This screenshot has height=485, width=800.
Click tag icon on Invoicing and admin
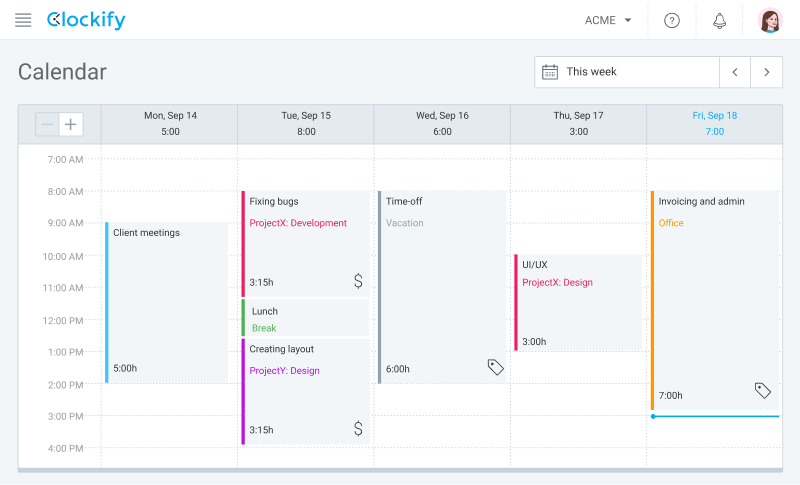click(762, 390)
